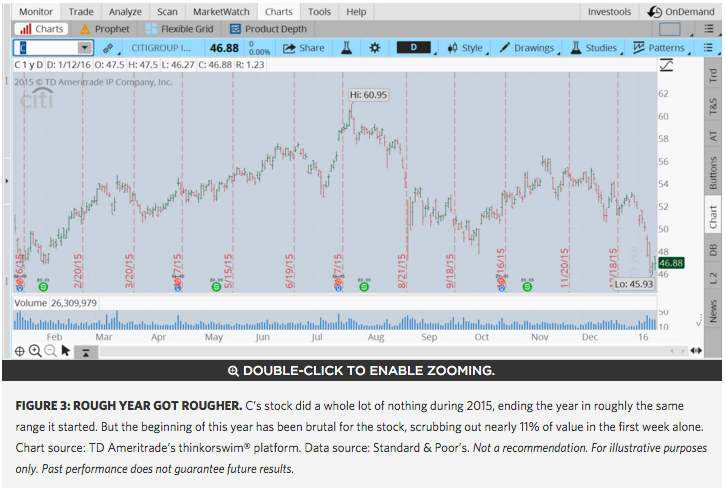This screenshot has height=488, width=725.
Task: Click the small expander arrow at left edge
Action: pyautogui.click(x=6, y=181)
